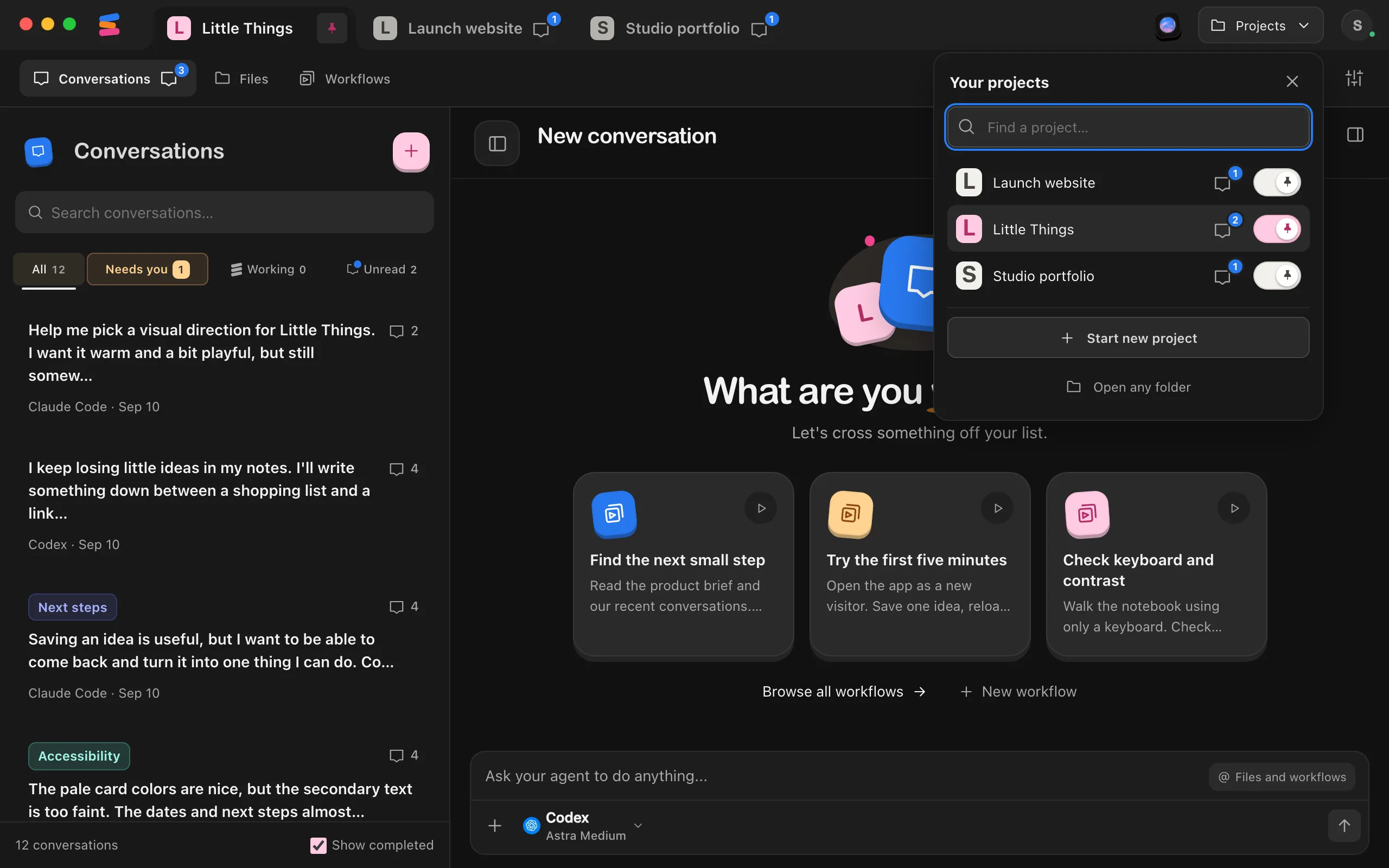Select the Needs you filter
This screenshot has width=1389, height=868.
pyautogui.click(x=148, y=269)
